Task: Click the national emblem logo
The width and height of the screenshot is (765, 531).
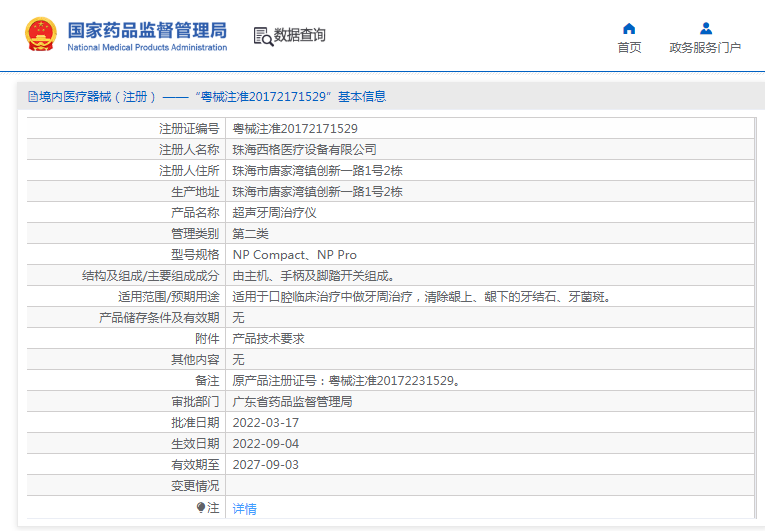Action: click(41, 34)
